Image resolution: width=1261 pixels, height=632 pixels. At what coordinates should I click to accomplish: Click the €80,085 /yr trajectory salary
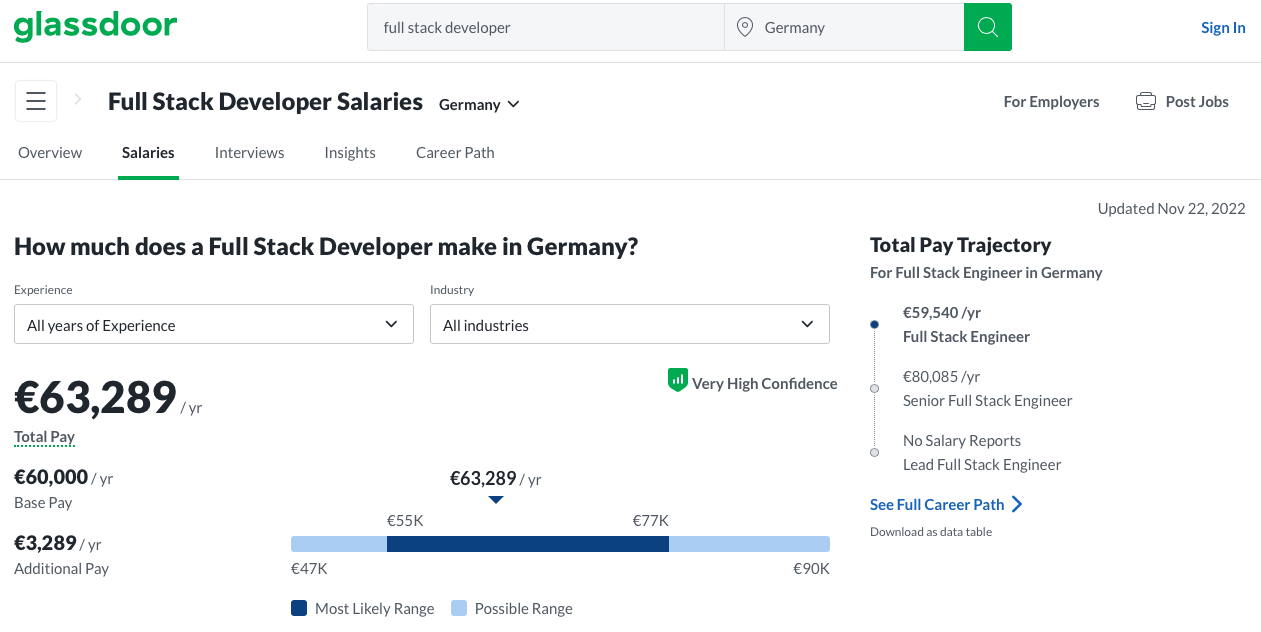point(941,376)
